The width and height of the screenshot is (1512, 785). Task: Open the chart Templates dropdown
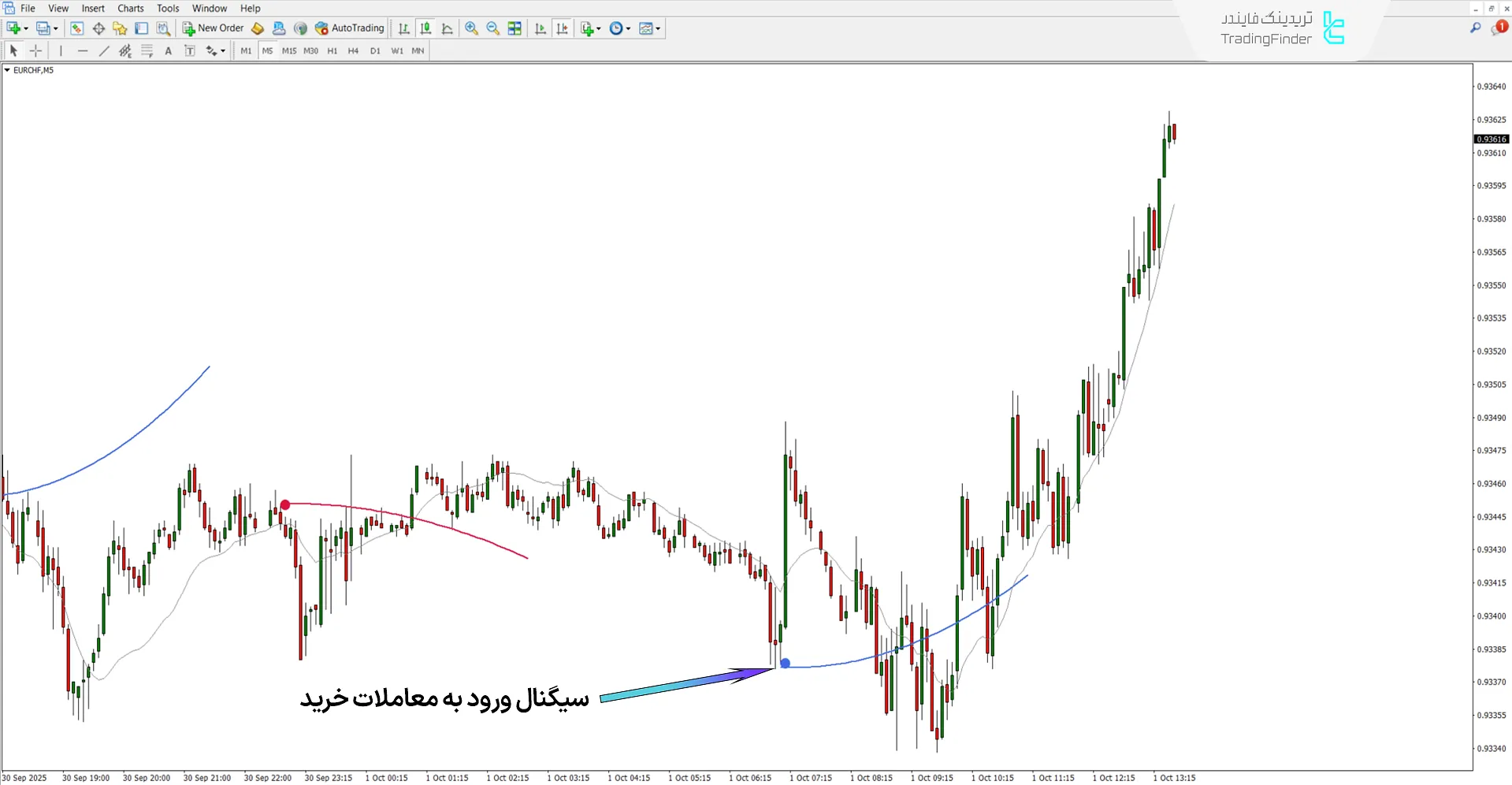pos(649,28)
